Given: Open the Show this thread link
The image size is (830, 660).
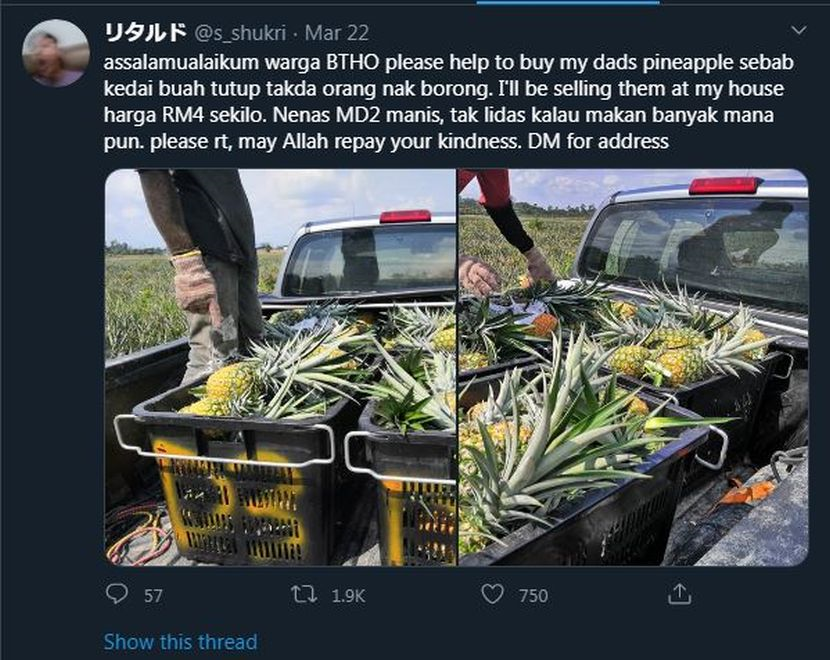Looking at the screenshot, I should 181,641.
